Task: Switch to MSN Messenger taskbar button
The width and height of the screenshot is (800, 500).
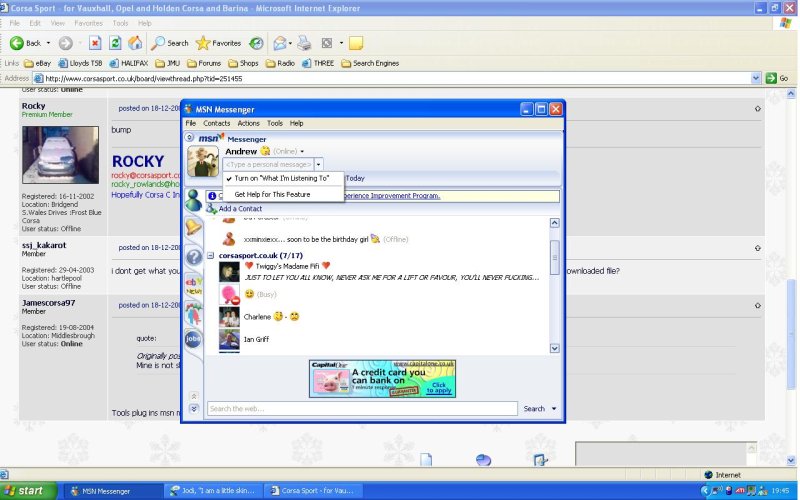Action: click(112, 491)
